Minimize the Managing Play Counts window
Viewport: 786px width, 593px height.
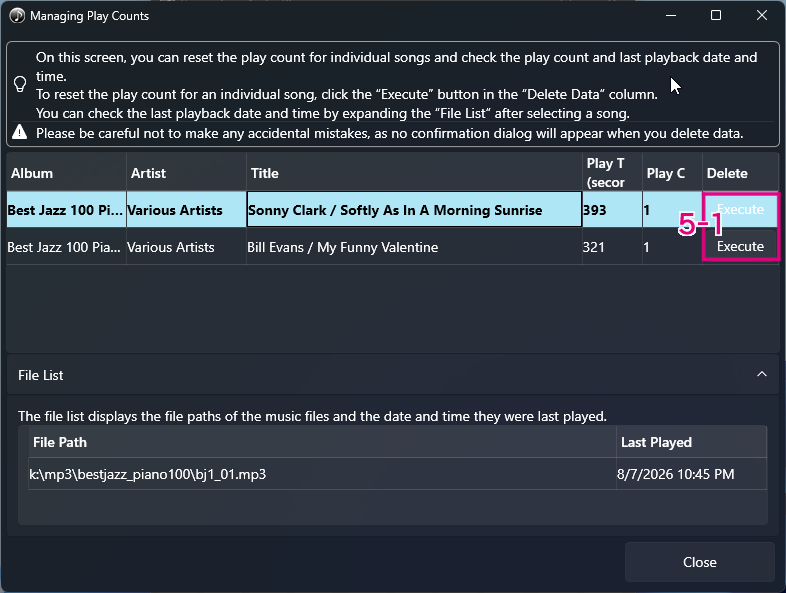[671, 16]
